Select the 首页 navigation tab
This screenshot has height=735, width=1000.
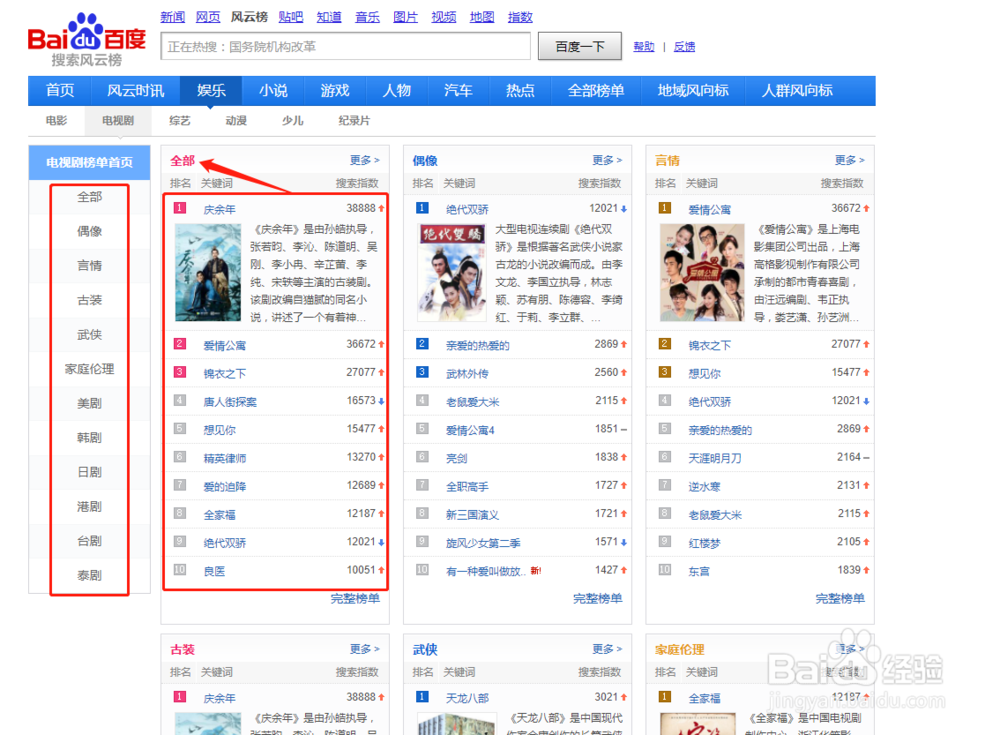60,91
